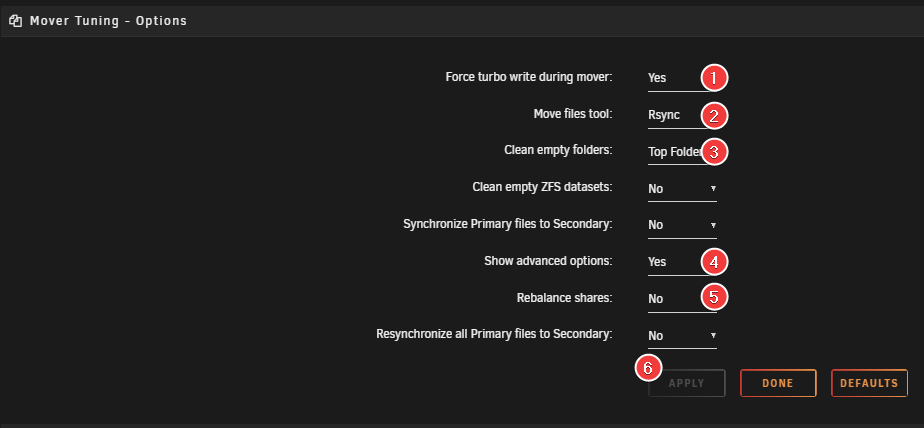Viewport: 924px width, 428px height.
Task: Click the red number 3 badge
Action: [713, 152]
